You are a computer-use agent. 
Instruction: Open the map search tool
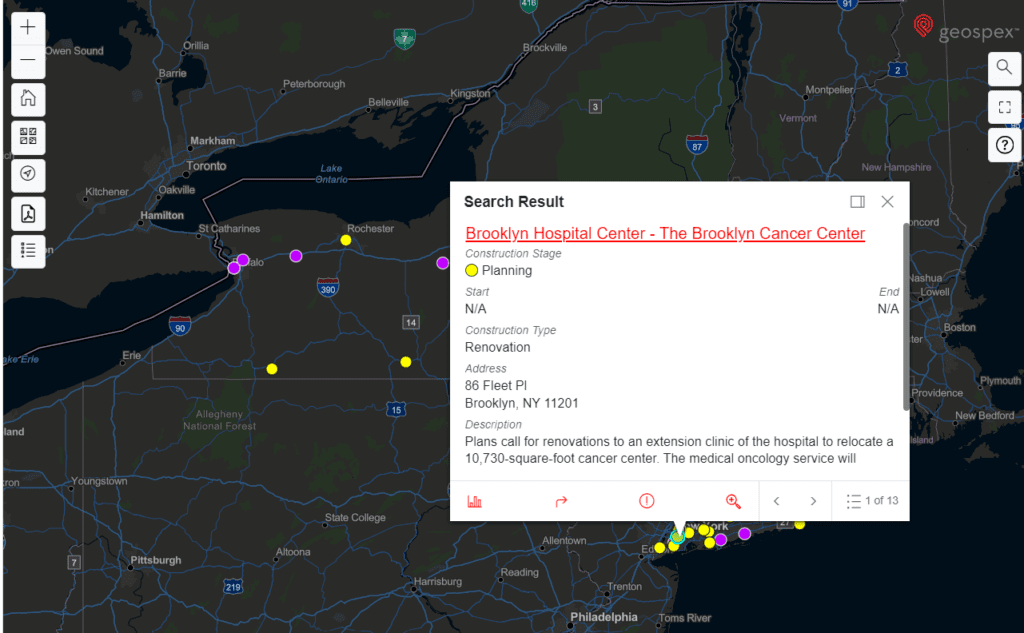pos(1004,67)
